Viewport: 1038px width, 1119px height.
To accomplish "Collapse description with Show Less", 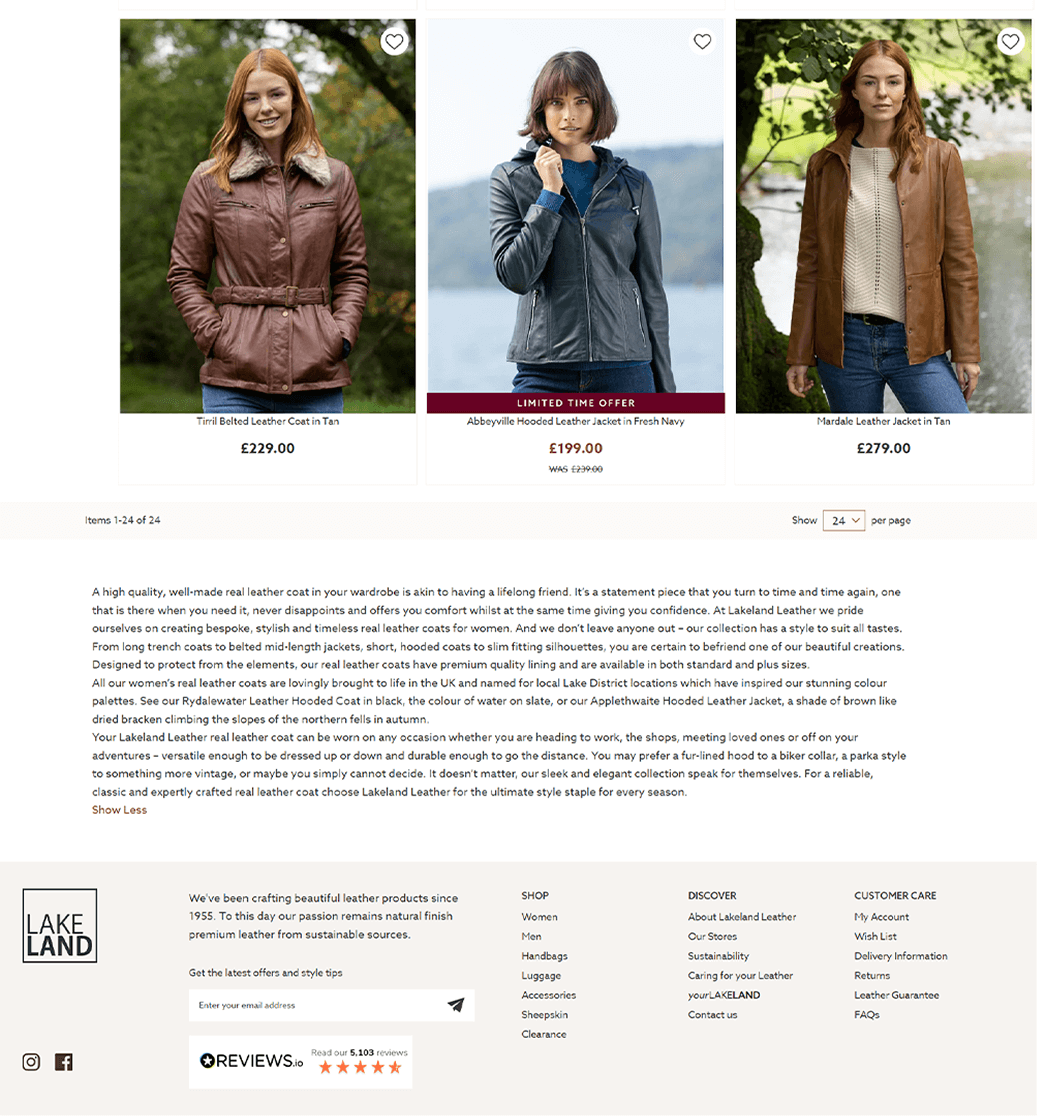I will point(119,810).
